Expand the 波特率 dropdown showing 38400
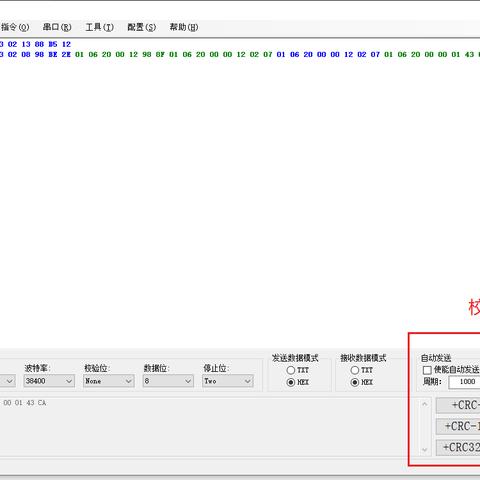 click(x=49, y=381)
